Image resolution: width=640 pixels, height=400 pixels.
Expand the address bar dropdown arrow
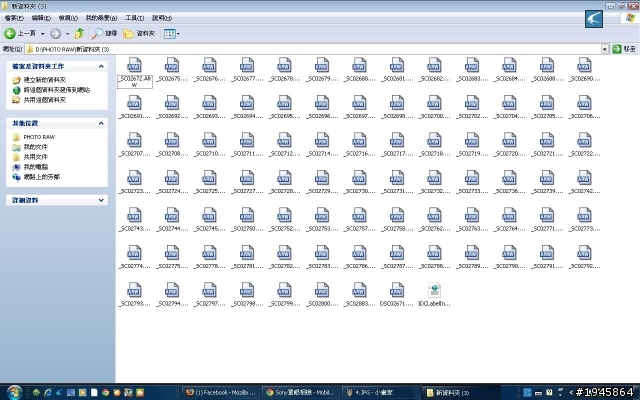(604, 49)
